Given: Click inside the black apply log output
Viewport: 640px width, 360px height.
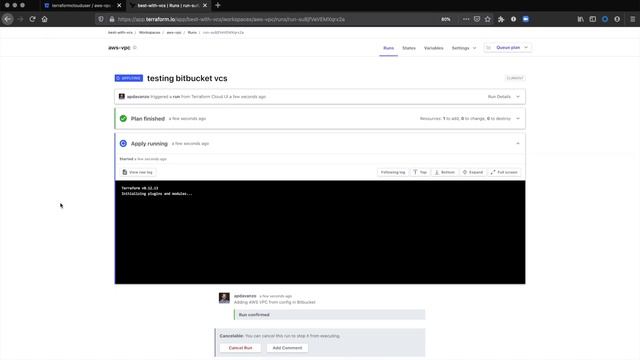Looking at the screenshot, I should click(320, 232).
